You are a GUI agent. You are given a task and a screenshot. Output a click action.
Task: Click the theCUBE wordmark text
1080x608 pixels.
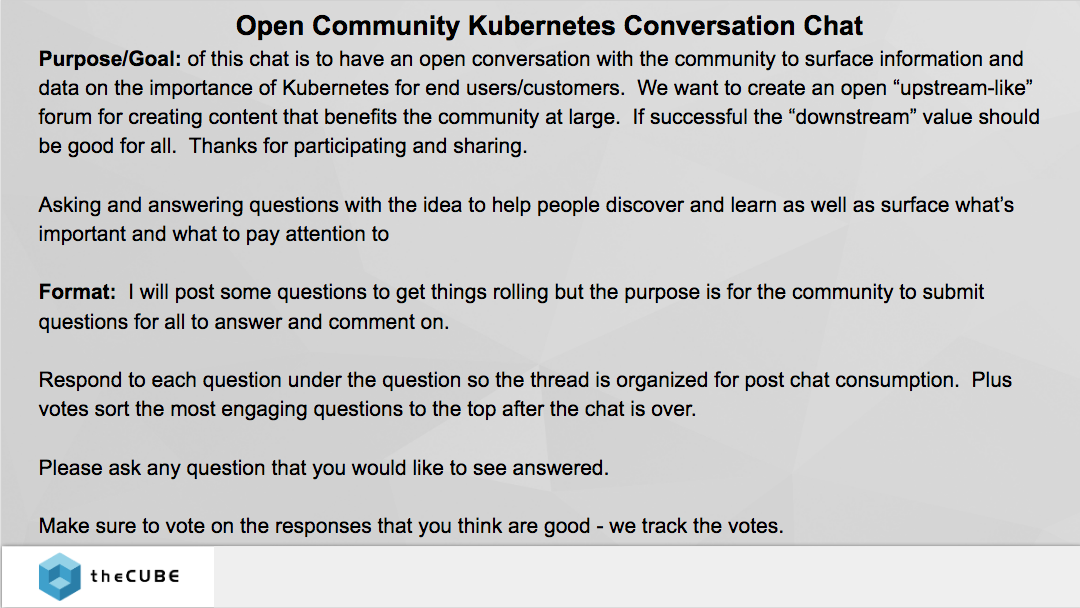135,576
